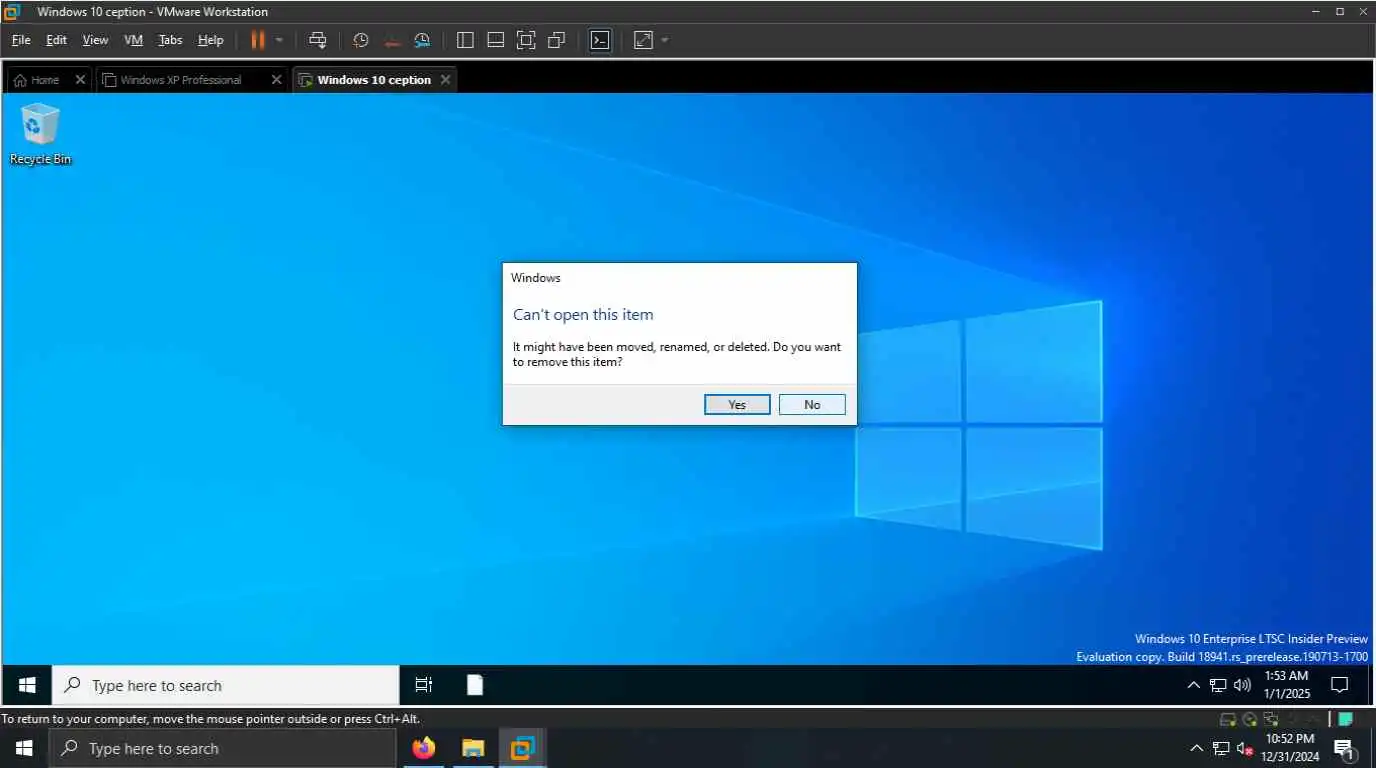This screenshot has width=1376, height=768.
Task: Click the VMware CD/DVD device status icon
Action: 1250,719
